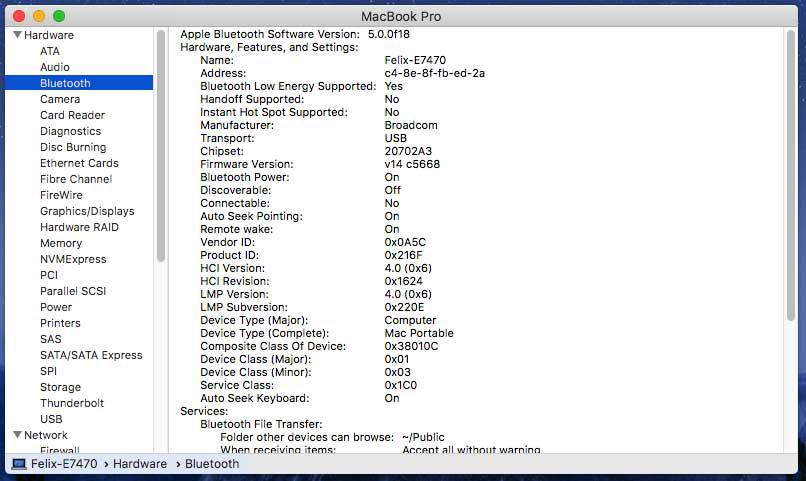Open the SATA/SATA Express entry
This screenshot has width=806, height=481.
point(91,355)
